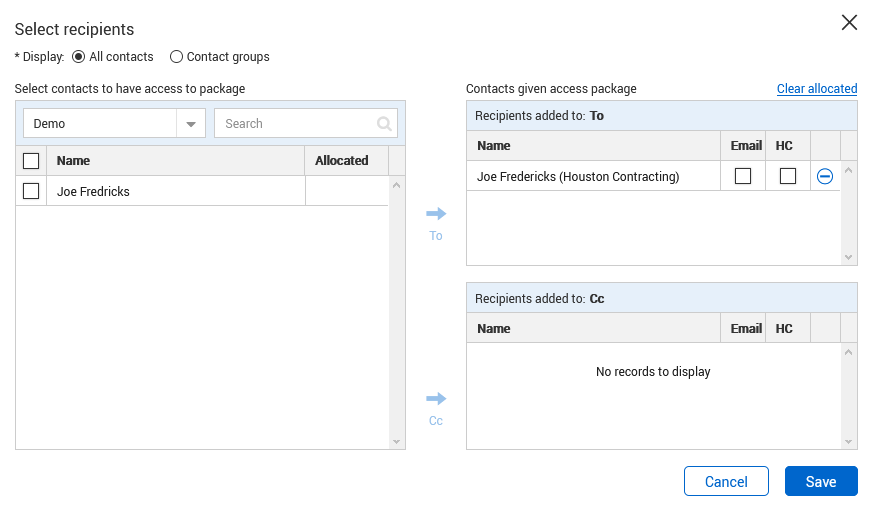This screenshot has width=873, height=511.
Task: Open the Demo dropdown list
Action: click(190, 124)
